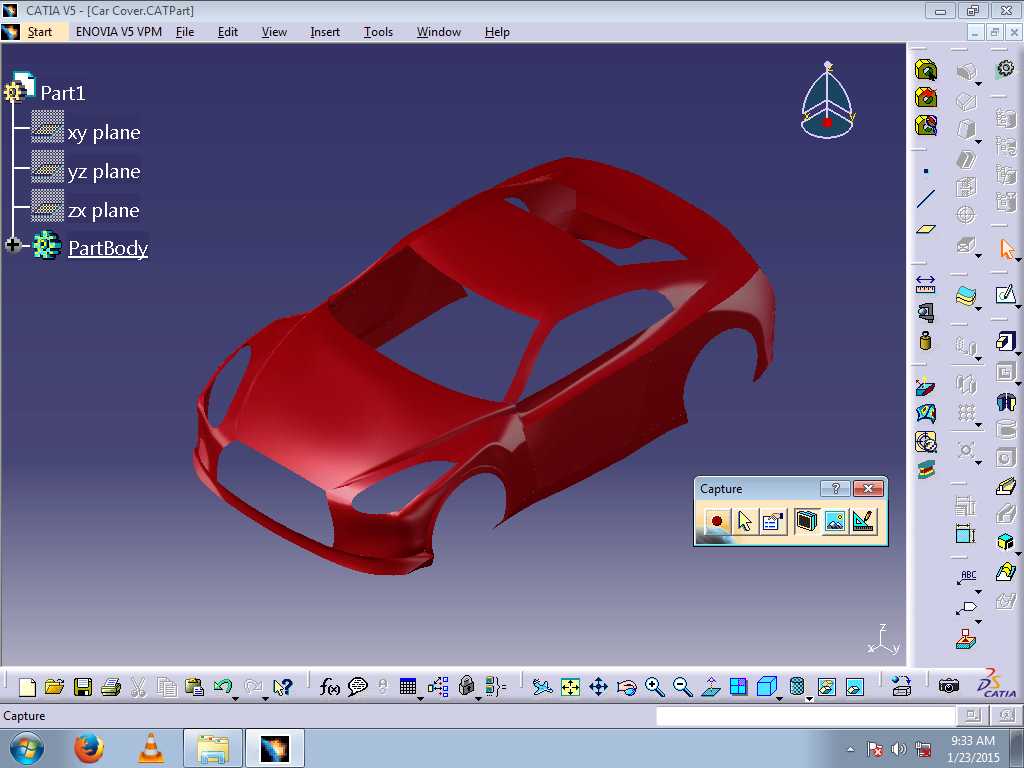This screenshot has width=1024, height=768.
Task: Activate Fly mode airplane icon
Action: pyautogui.click(x=542, y=687)
